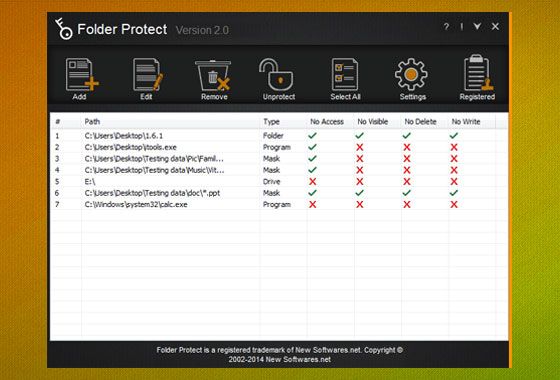Click the Folder Protect key logo
The height and width of the screenshot is (380, 560).
click(64, 29)
